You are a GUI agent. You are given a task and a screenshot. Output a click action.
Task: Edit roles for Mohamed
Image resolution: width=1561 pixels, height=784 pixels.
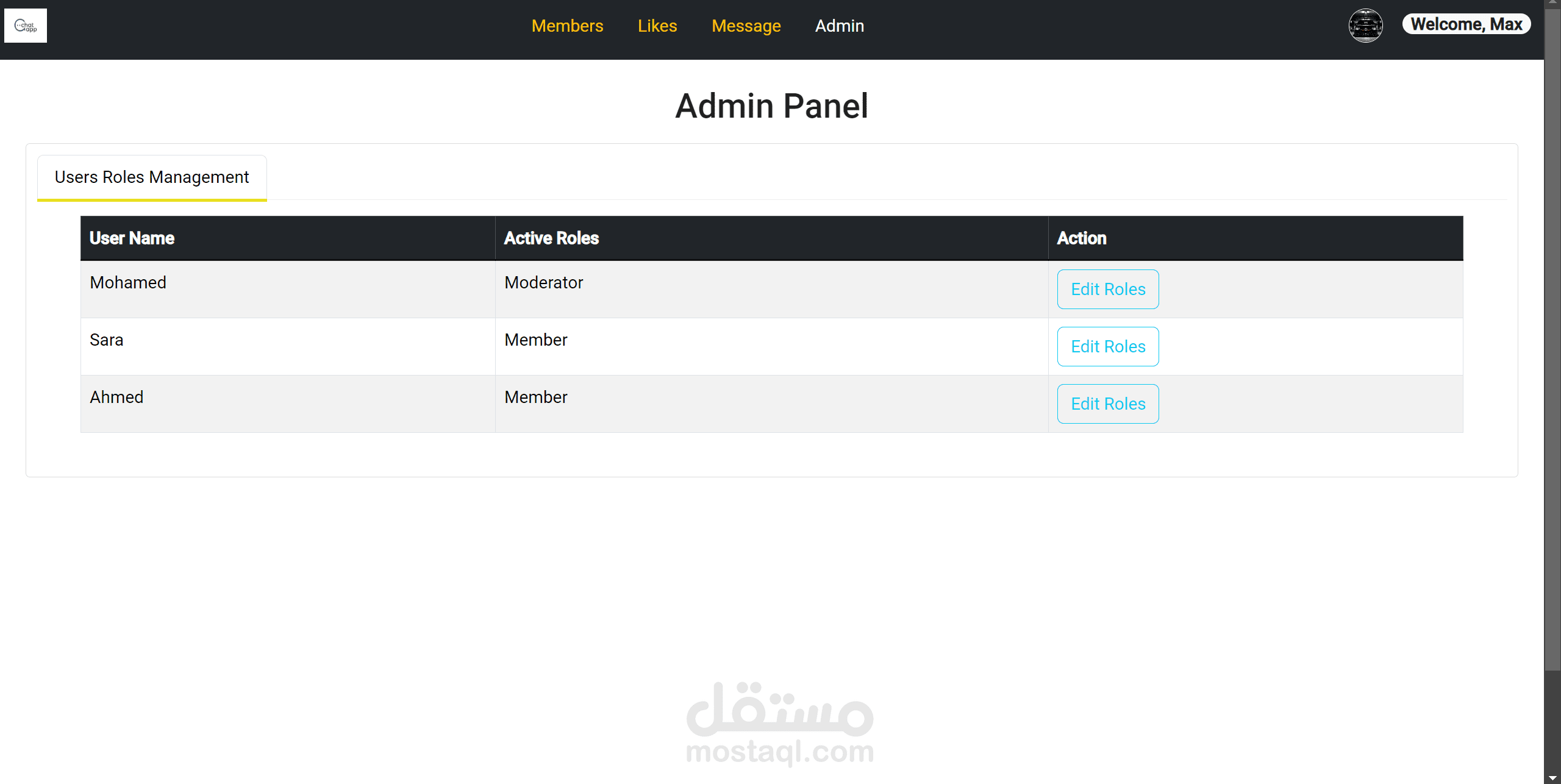tap(1107, 289)
